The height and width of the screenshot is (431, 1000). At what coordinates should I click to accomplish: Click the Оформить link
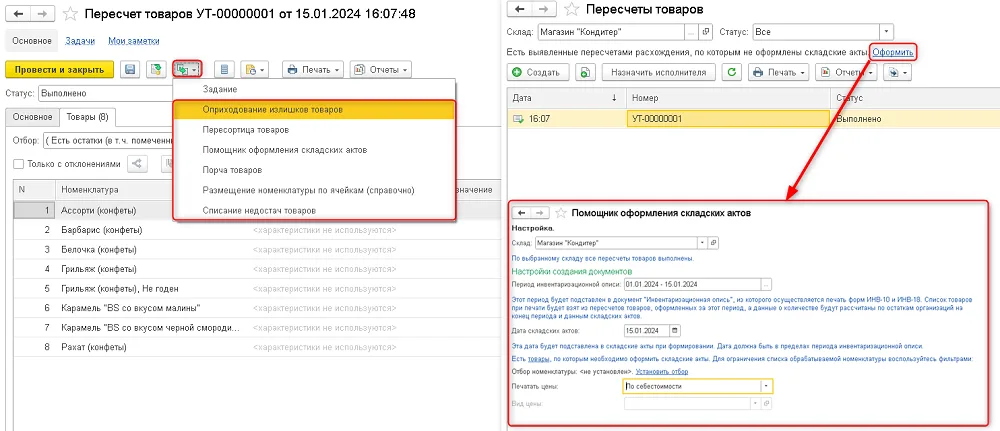click(x=893, y=52)
